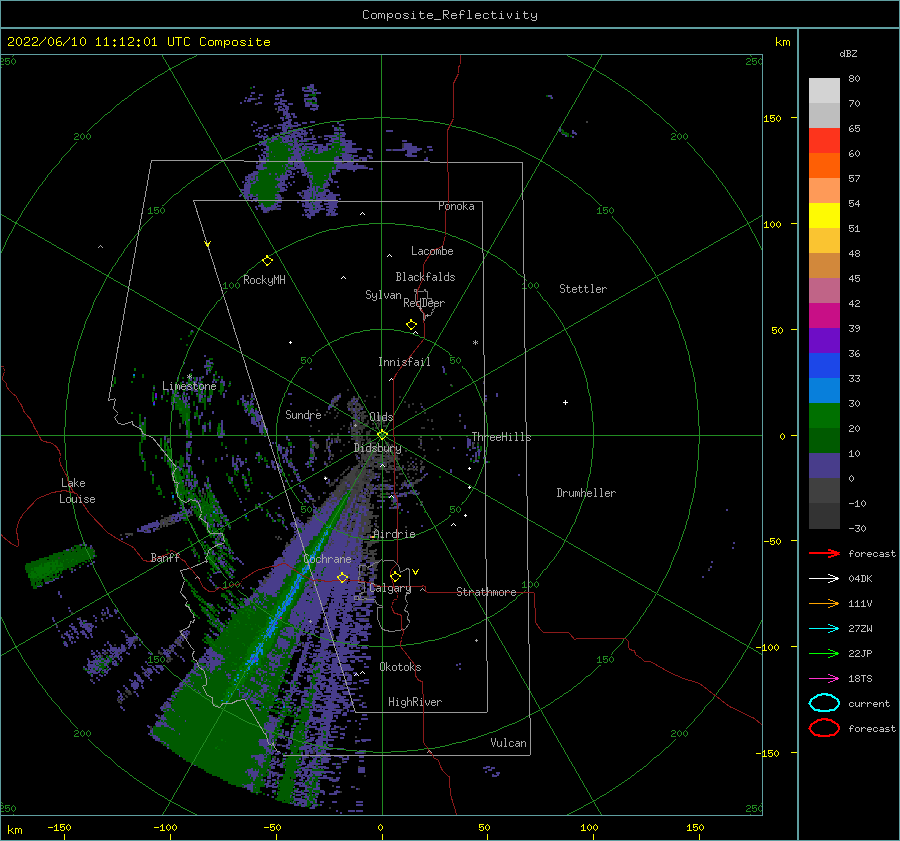The image size is (900, 841).
Task: Click the 150 tick on right axis
Action: [x=772, y=118]
